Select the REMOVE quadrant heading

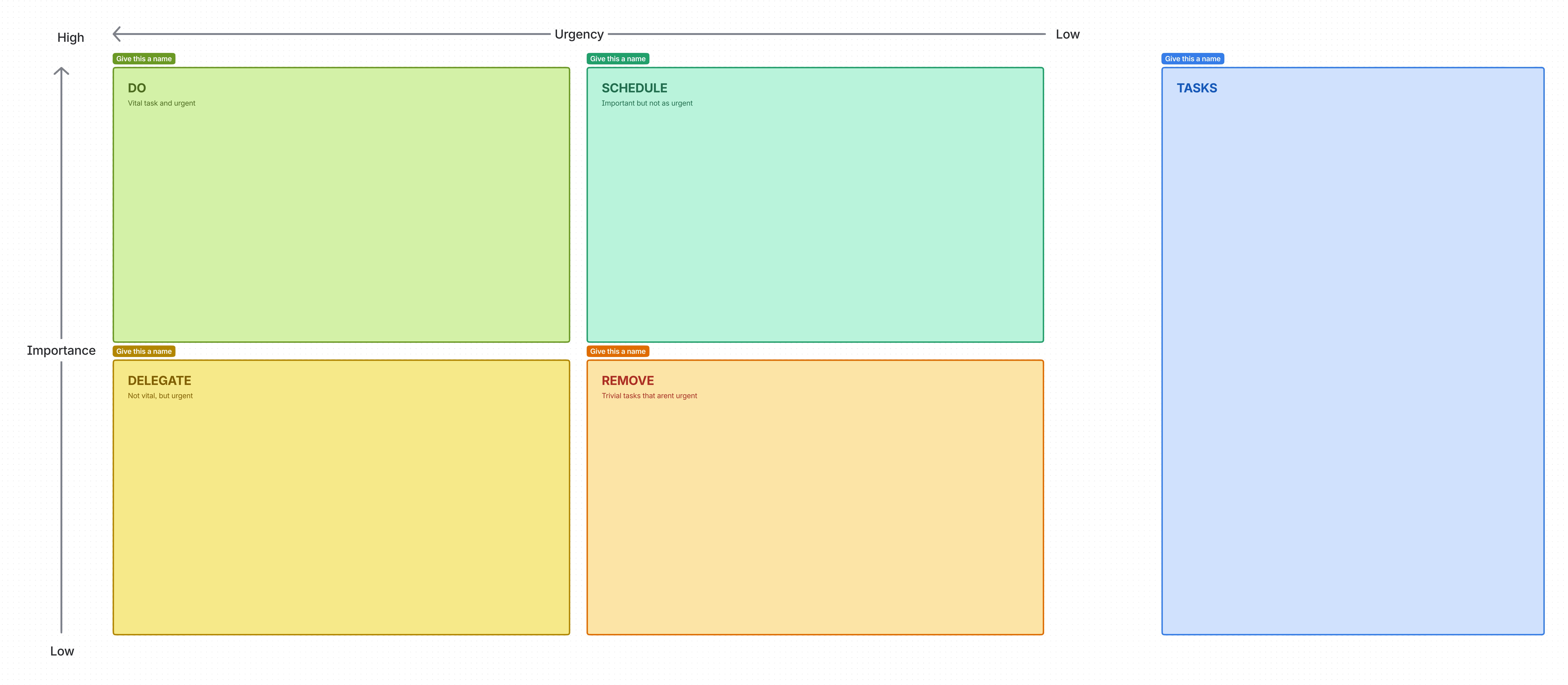[628, 380]
